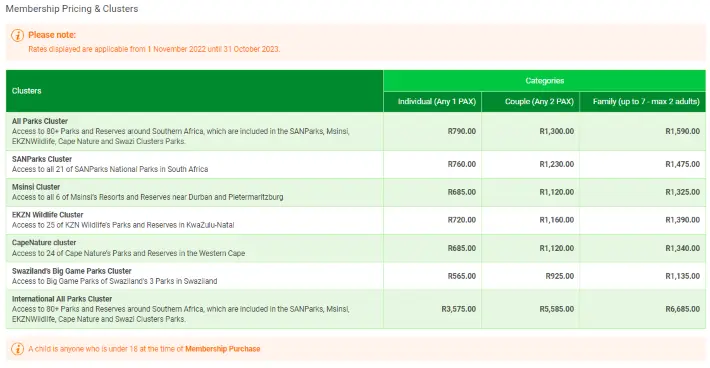710x368 pixels.
Task: Click the R1,135.00 Swaziland family price
Action: pyautogui.click(x=682, y=276)
